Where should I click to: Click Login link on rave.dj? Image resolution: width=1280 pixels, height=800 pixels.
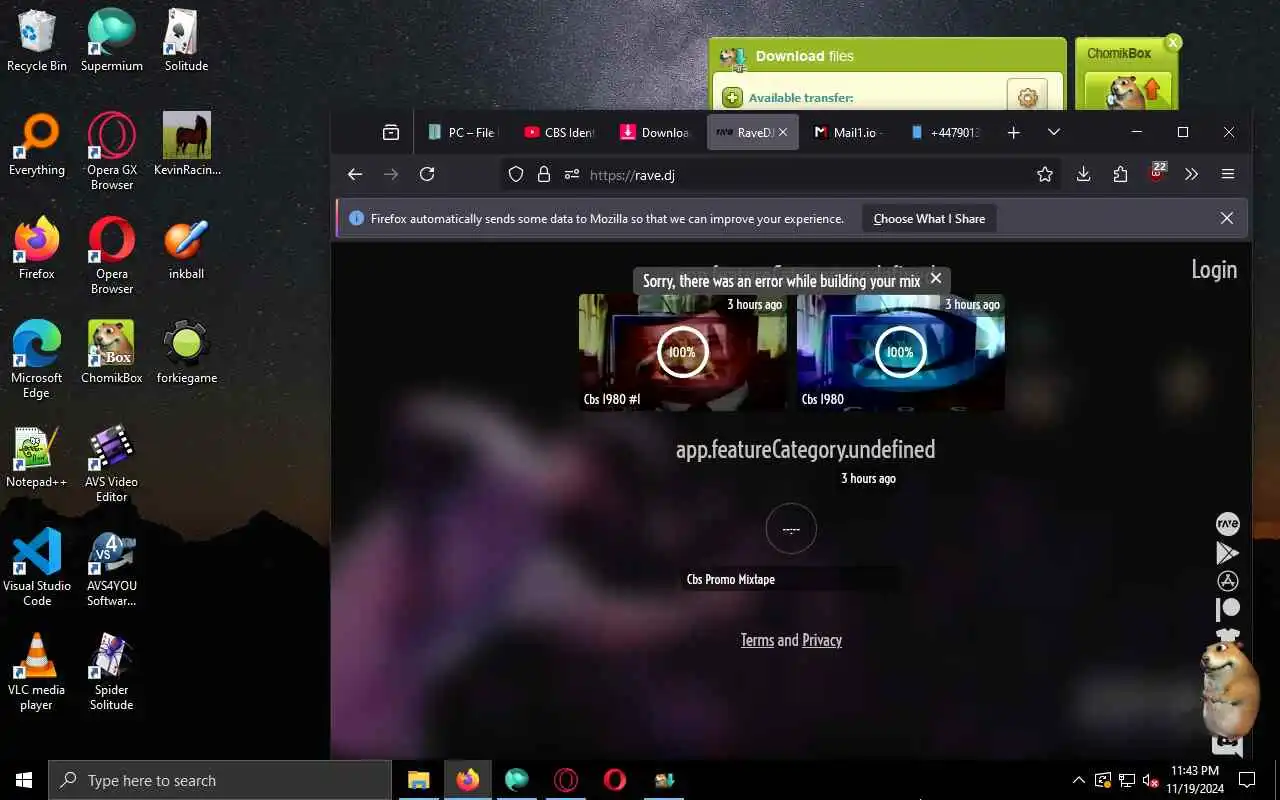click(1214, 269)
